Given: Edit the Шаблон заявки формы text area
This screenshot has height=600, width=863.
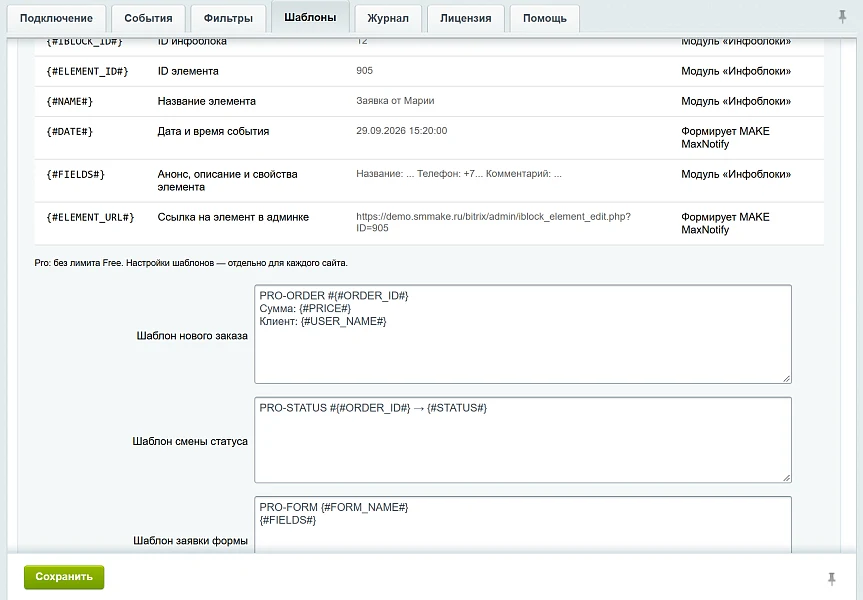Looking at the screenshot, I should 523,525.
